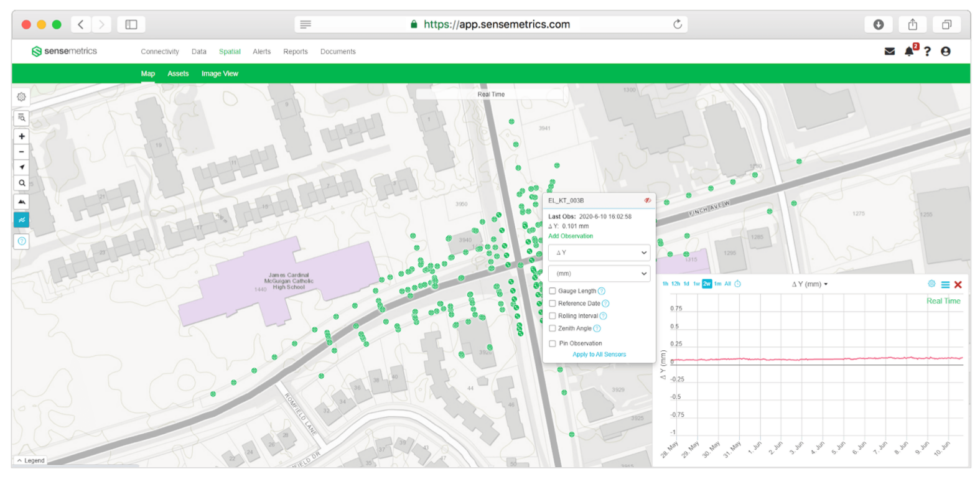980x479 pixels.
Task: Open the notifications bell icon
Action: coord(909,51)
